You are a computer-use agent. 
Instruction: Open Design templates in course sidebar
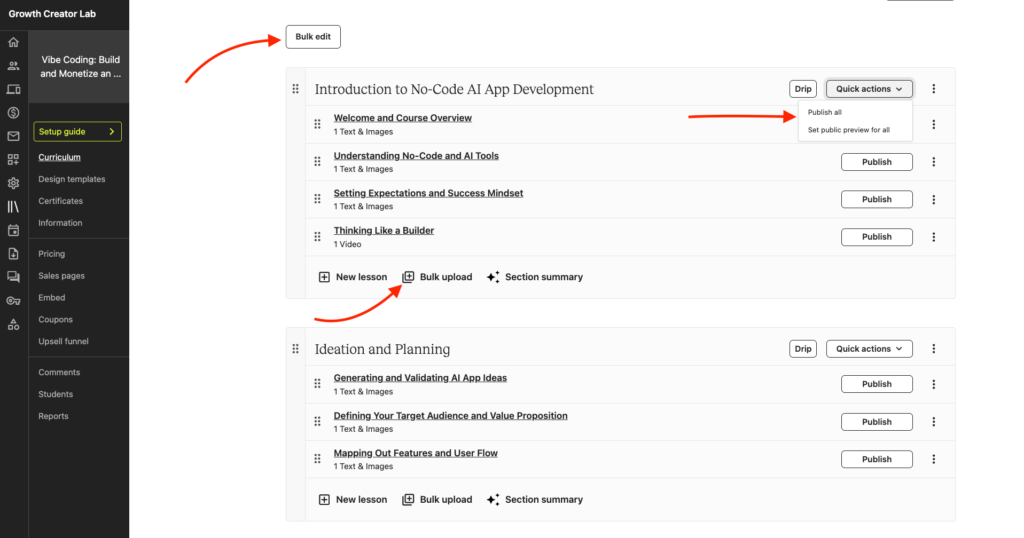point(71,179)
